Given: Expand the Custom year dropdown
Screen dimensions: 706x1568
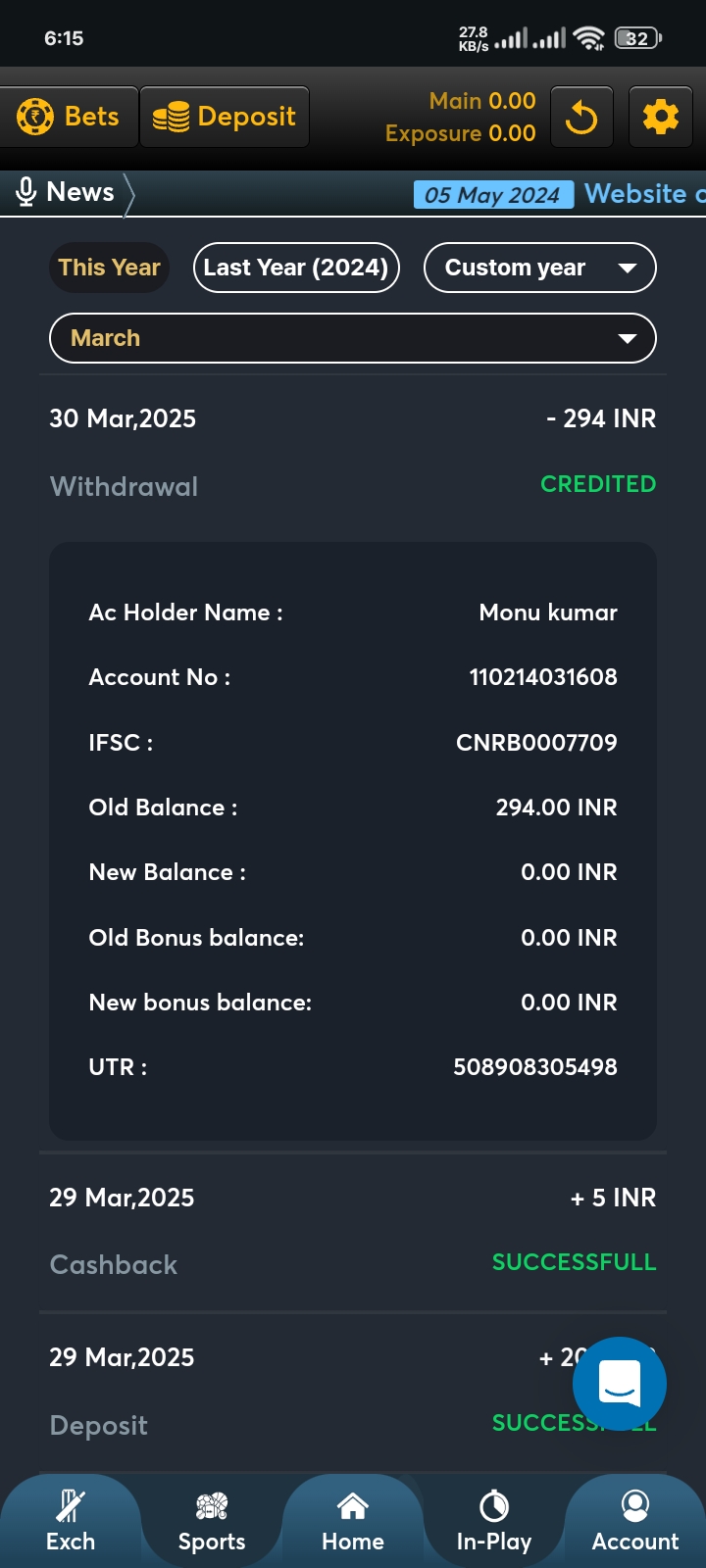Looking at the screenshot, I should [x=539, y=268].
